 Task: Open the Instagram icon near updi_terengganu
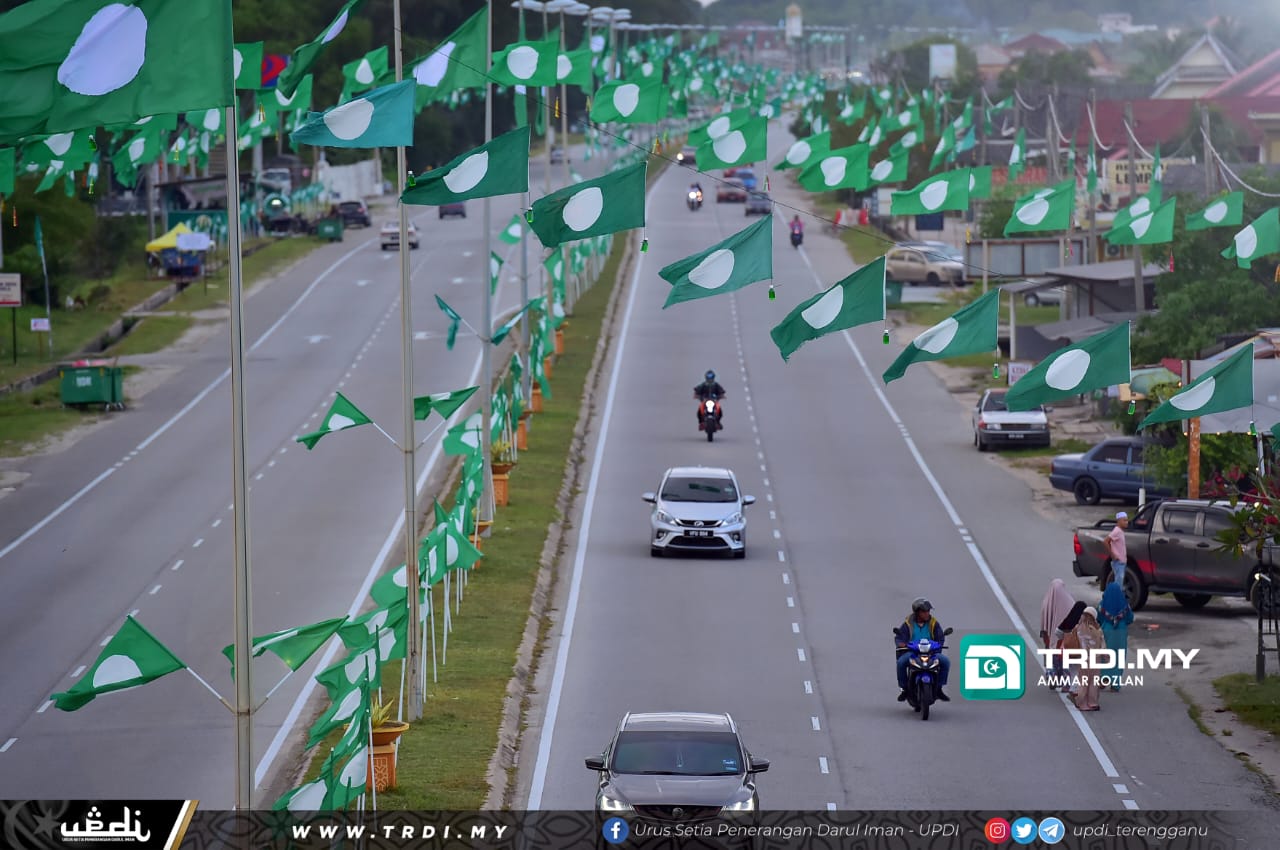pos(996,830)
